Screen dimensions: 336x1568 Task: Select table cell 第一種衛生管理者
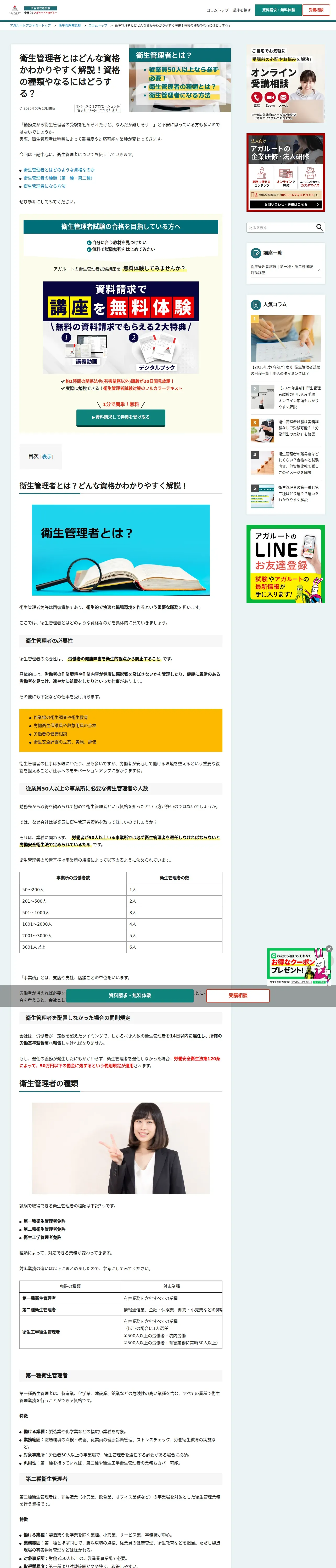pos(70,1298)
